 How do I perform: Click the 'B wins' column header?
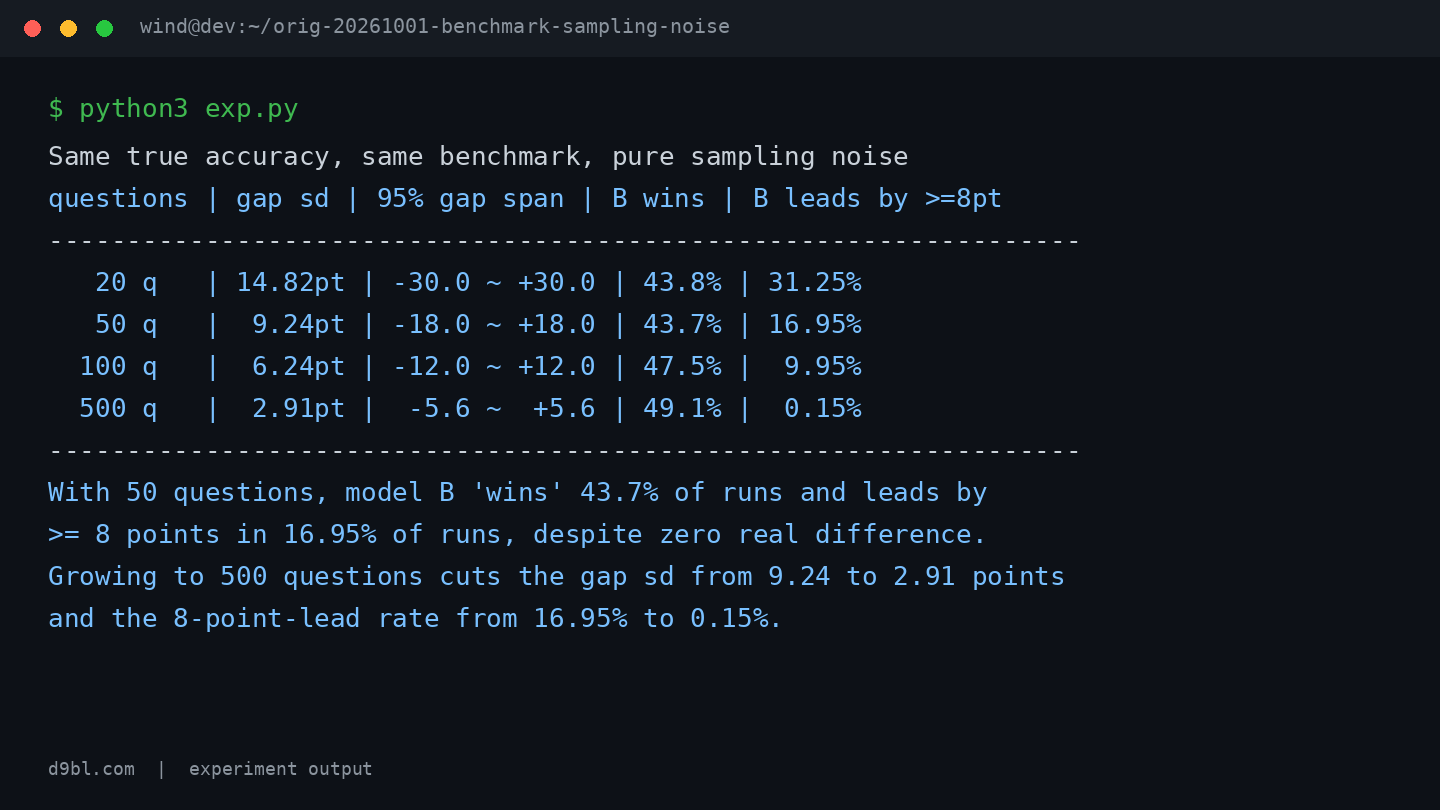click(x=659, y=199)
